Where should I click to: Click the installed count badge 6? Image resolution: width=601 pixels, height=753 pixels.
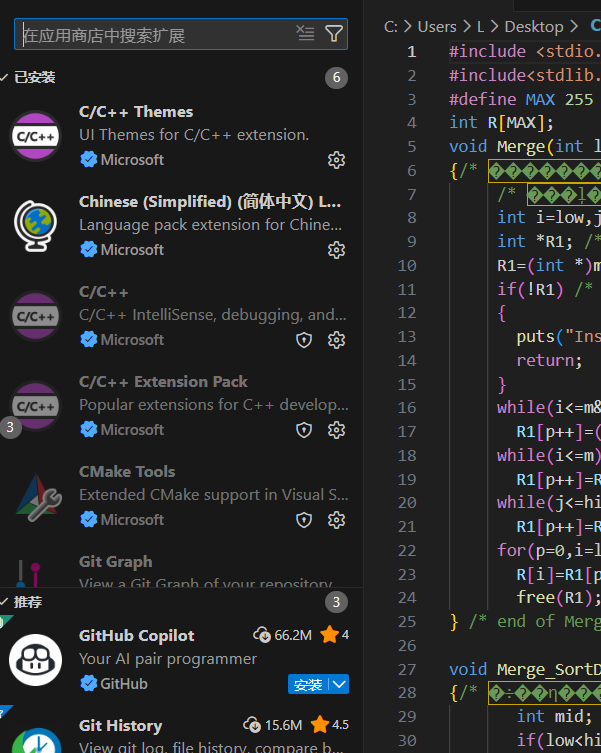pyautogui.click(x=336, y=77)
